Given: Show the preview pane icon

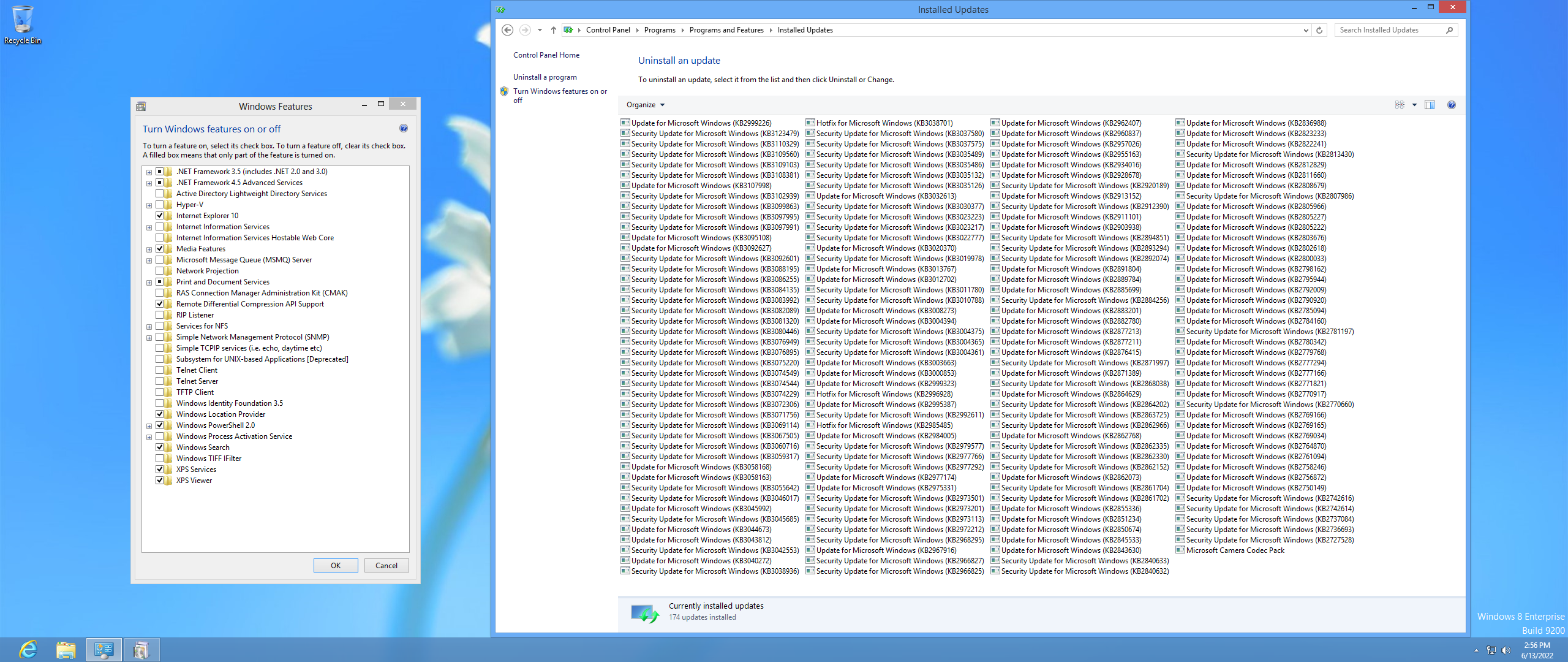Looking at the screenshot, I should (1430, 105).
